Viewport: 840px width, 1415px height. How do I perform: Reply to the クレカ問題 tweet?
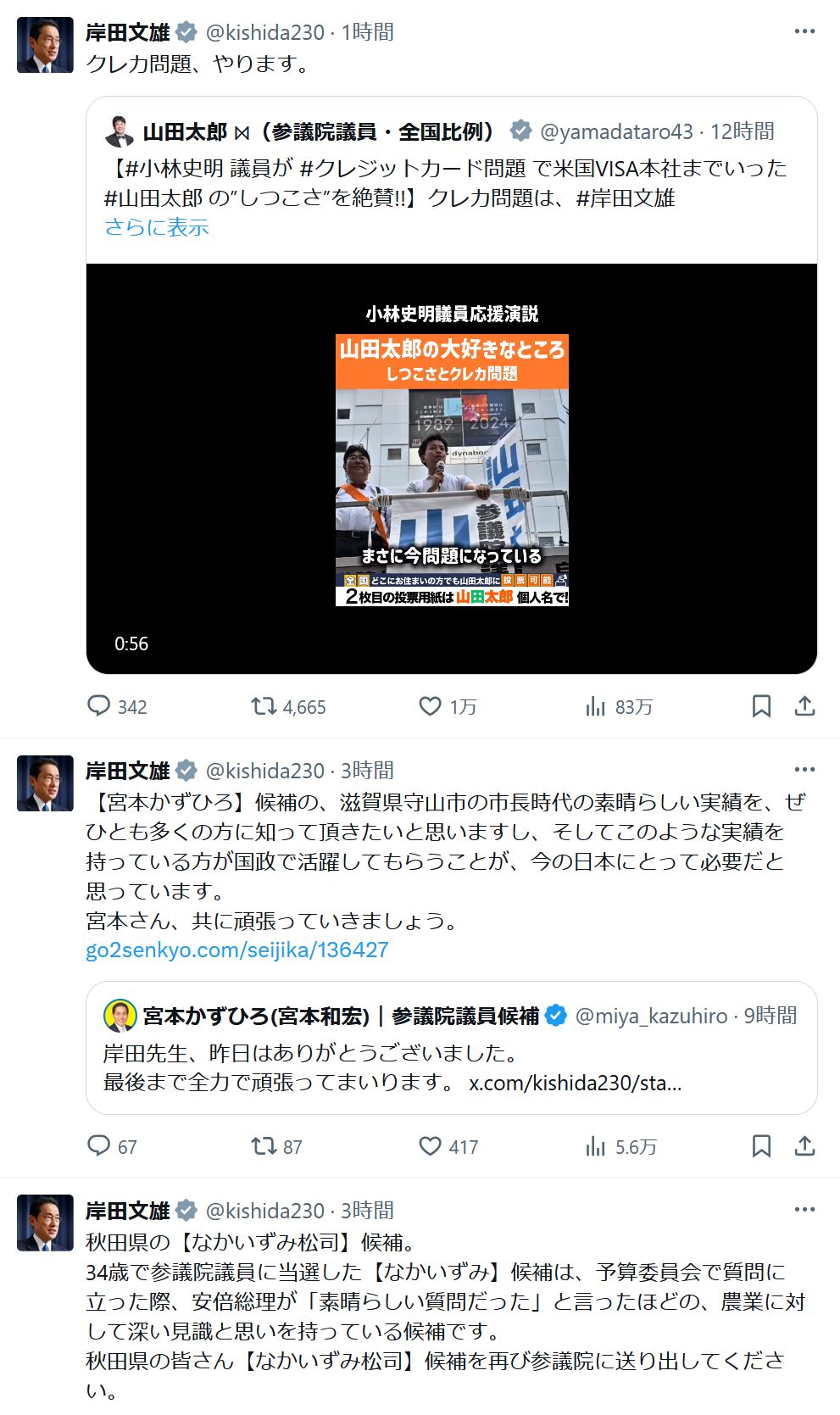coord(100,706)
